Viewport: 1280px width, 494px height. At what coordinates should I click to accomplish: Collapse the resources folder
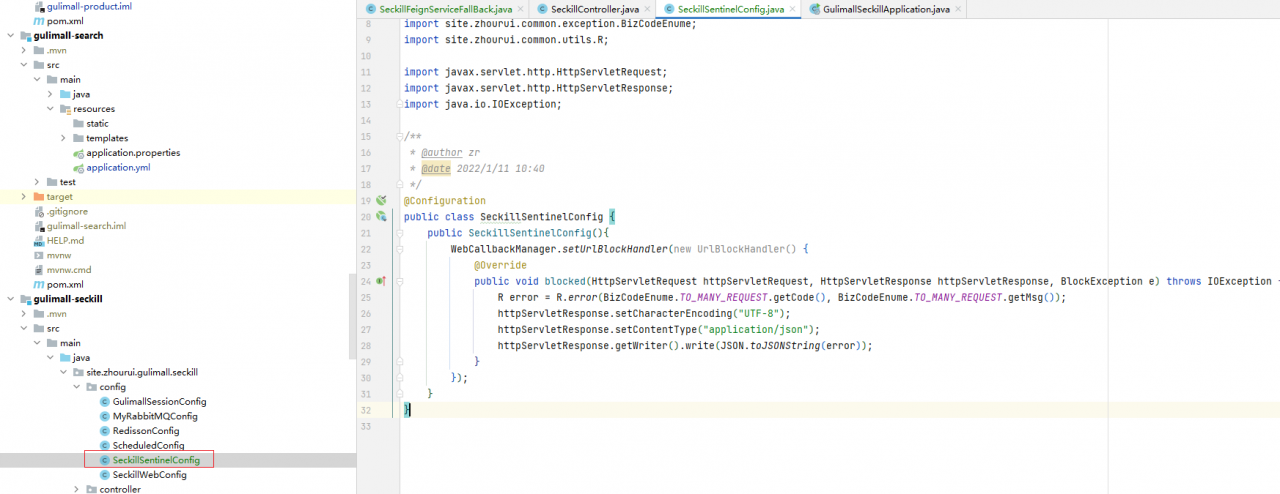click(x=50, y=109)
